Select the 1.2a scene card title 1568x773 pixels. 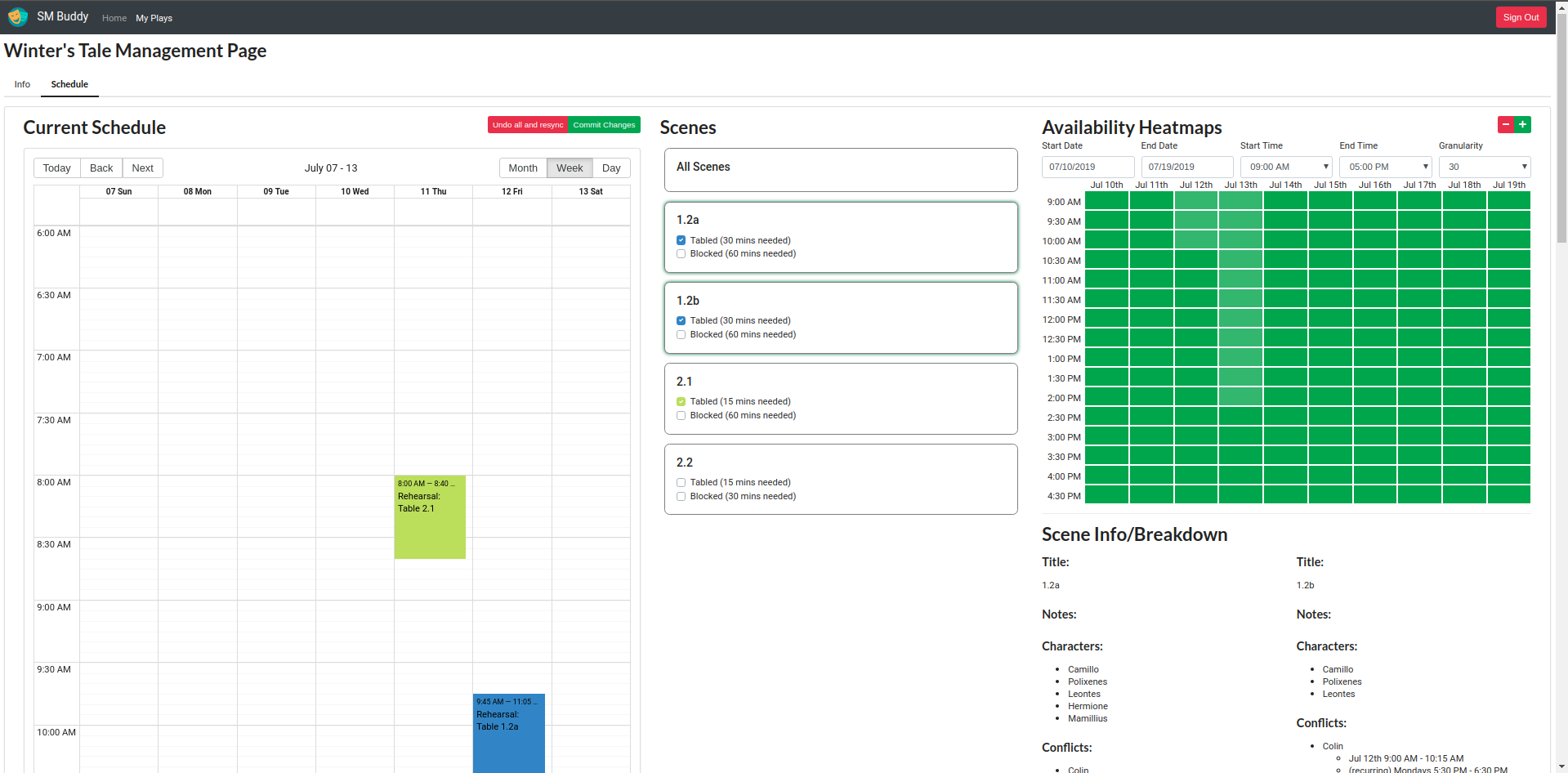tap(688, 220)
